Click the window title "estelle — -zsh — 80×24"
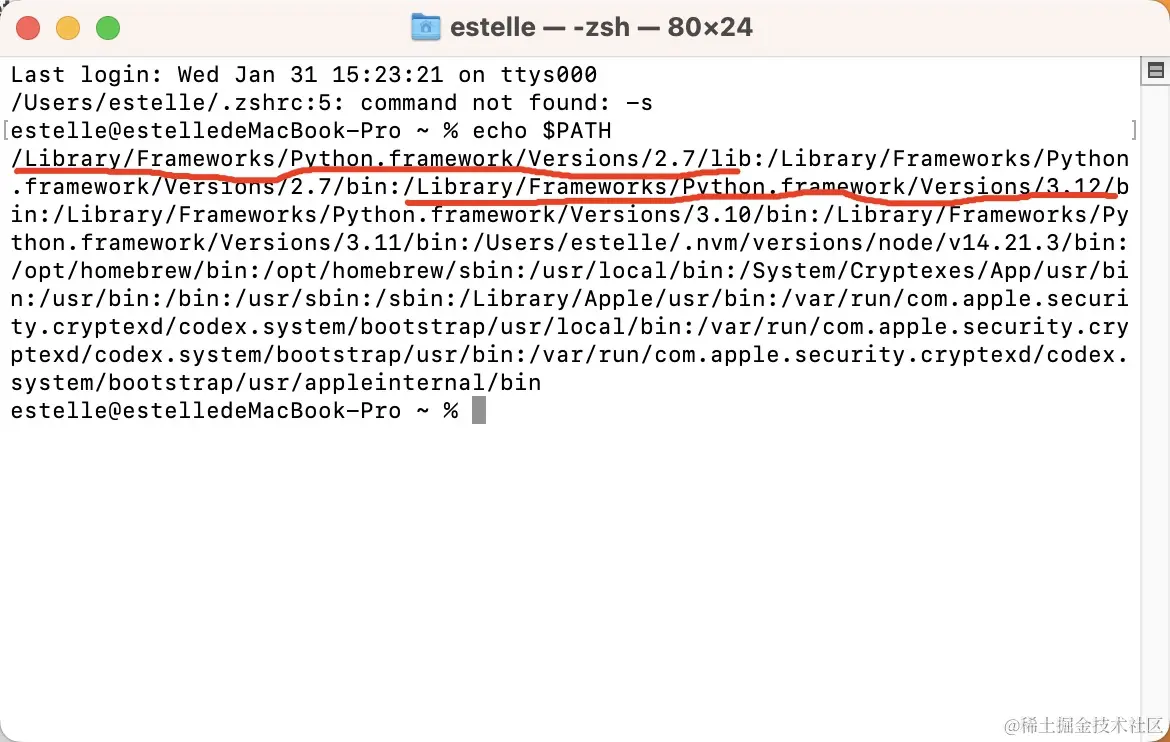 tap(601, 28)
